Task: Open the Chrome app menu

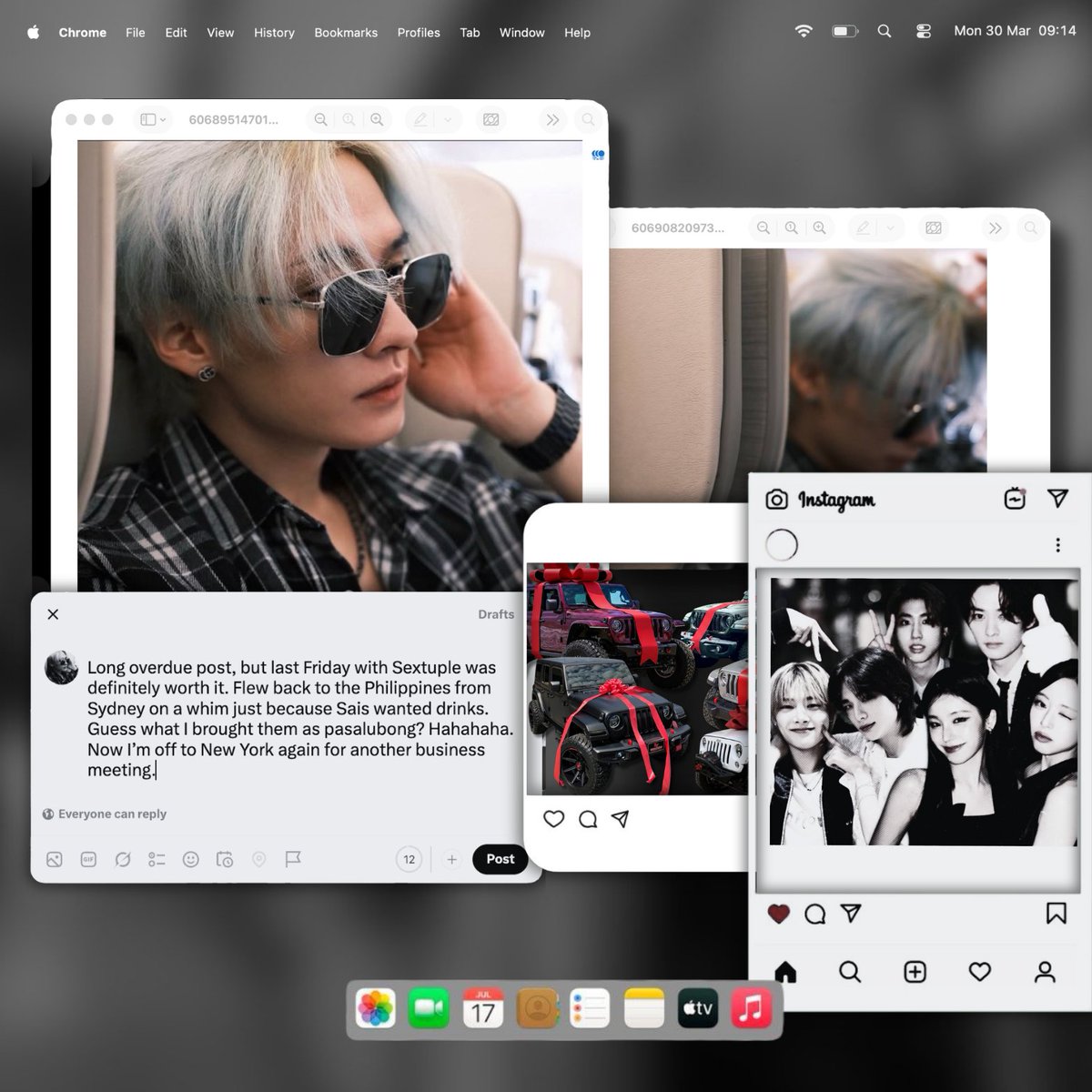Action: 83,32
